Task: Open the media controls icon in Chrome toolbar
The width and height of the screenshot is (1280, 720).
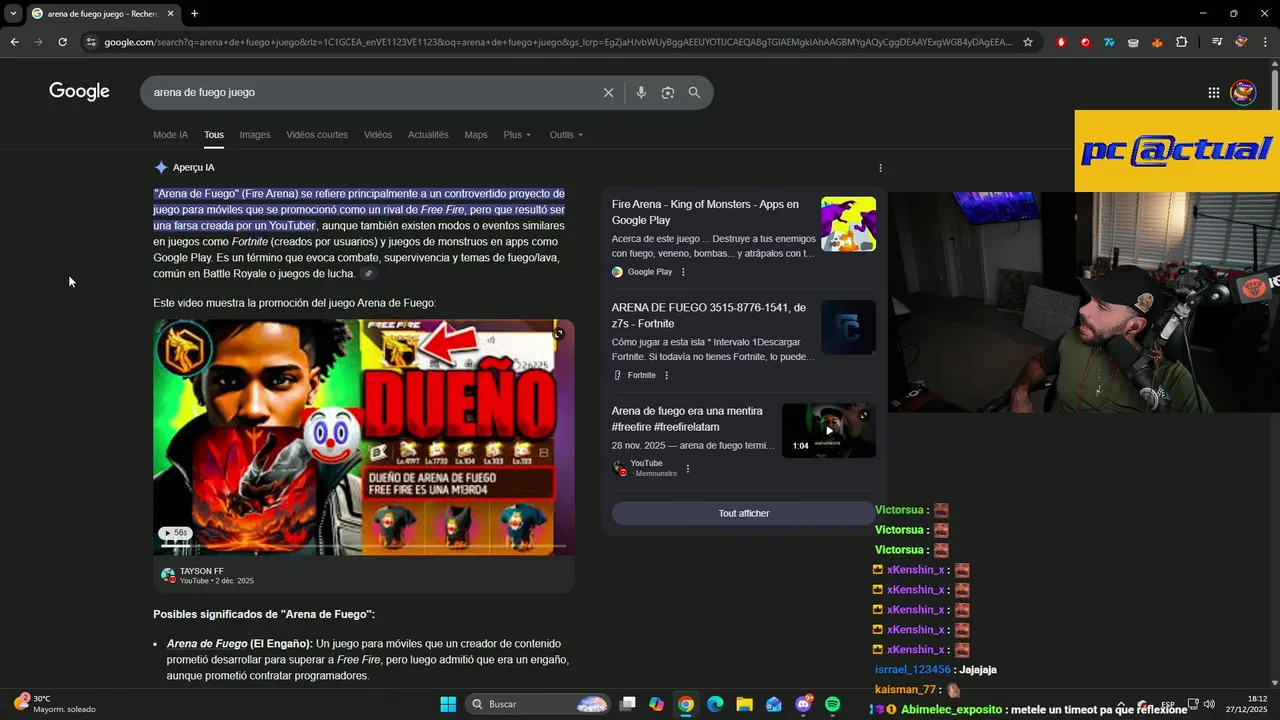Action: pos(1217,42)
